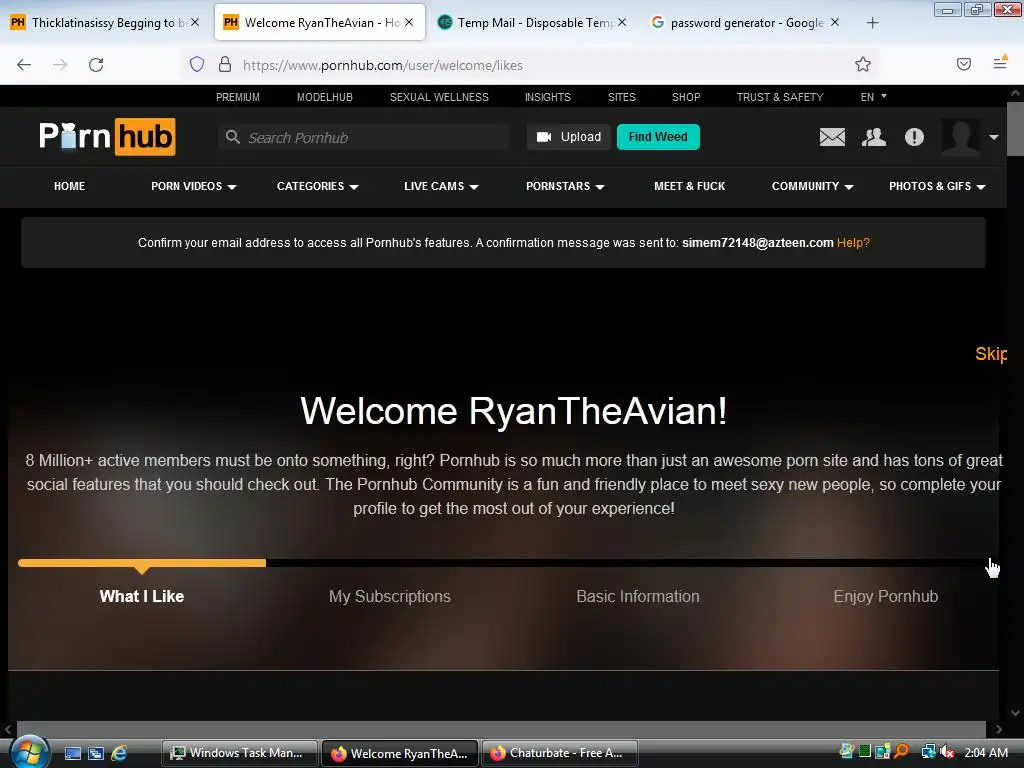Open the friends requests icon
Image resolution: width=1024 pixels, height=768 pixels.
(x=874, y=137)
